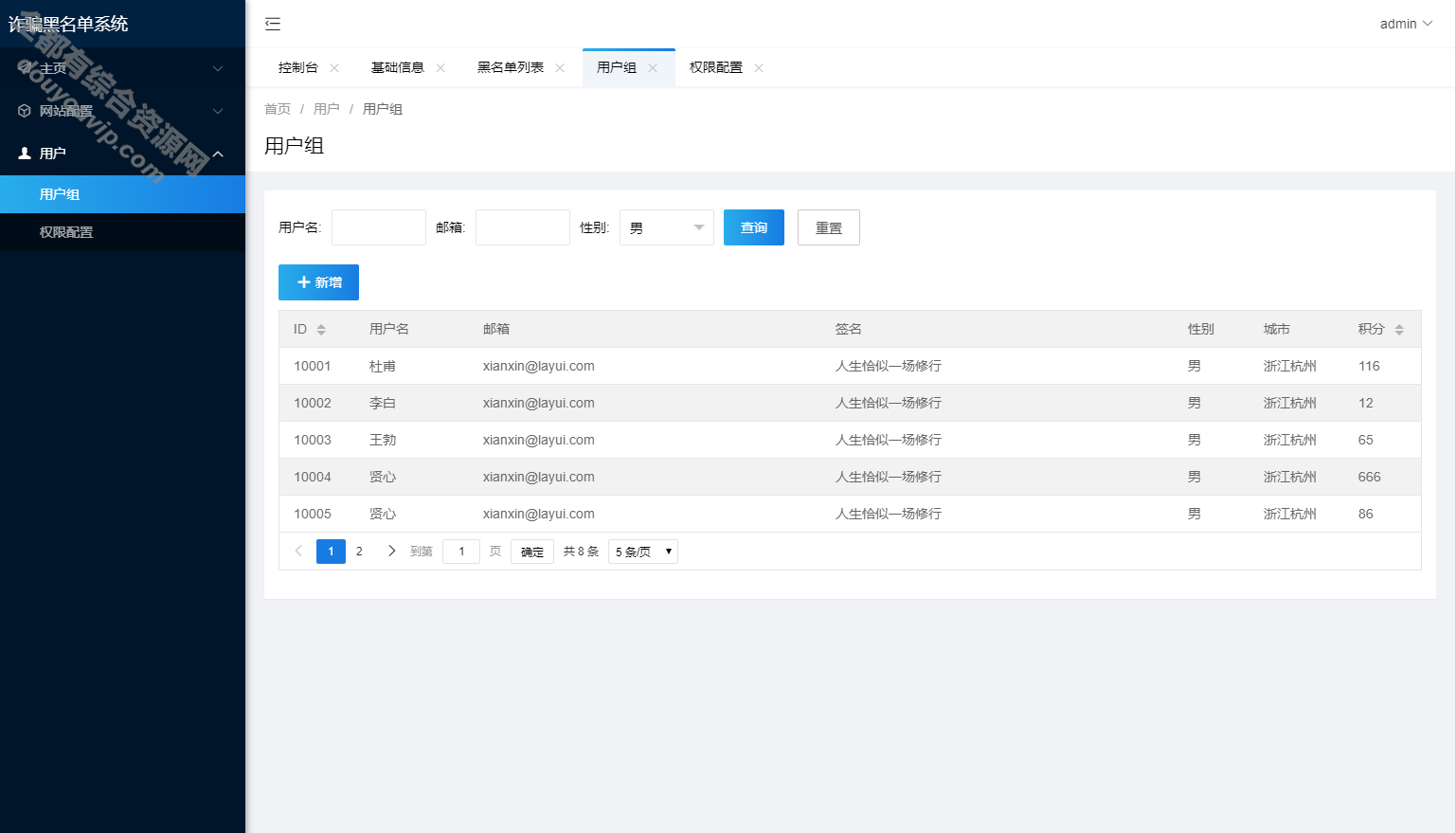The height and width of the screenshot is (833, 1456).
Task: Select page 1 in pagination
Action: pos(331,551)
